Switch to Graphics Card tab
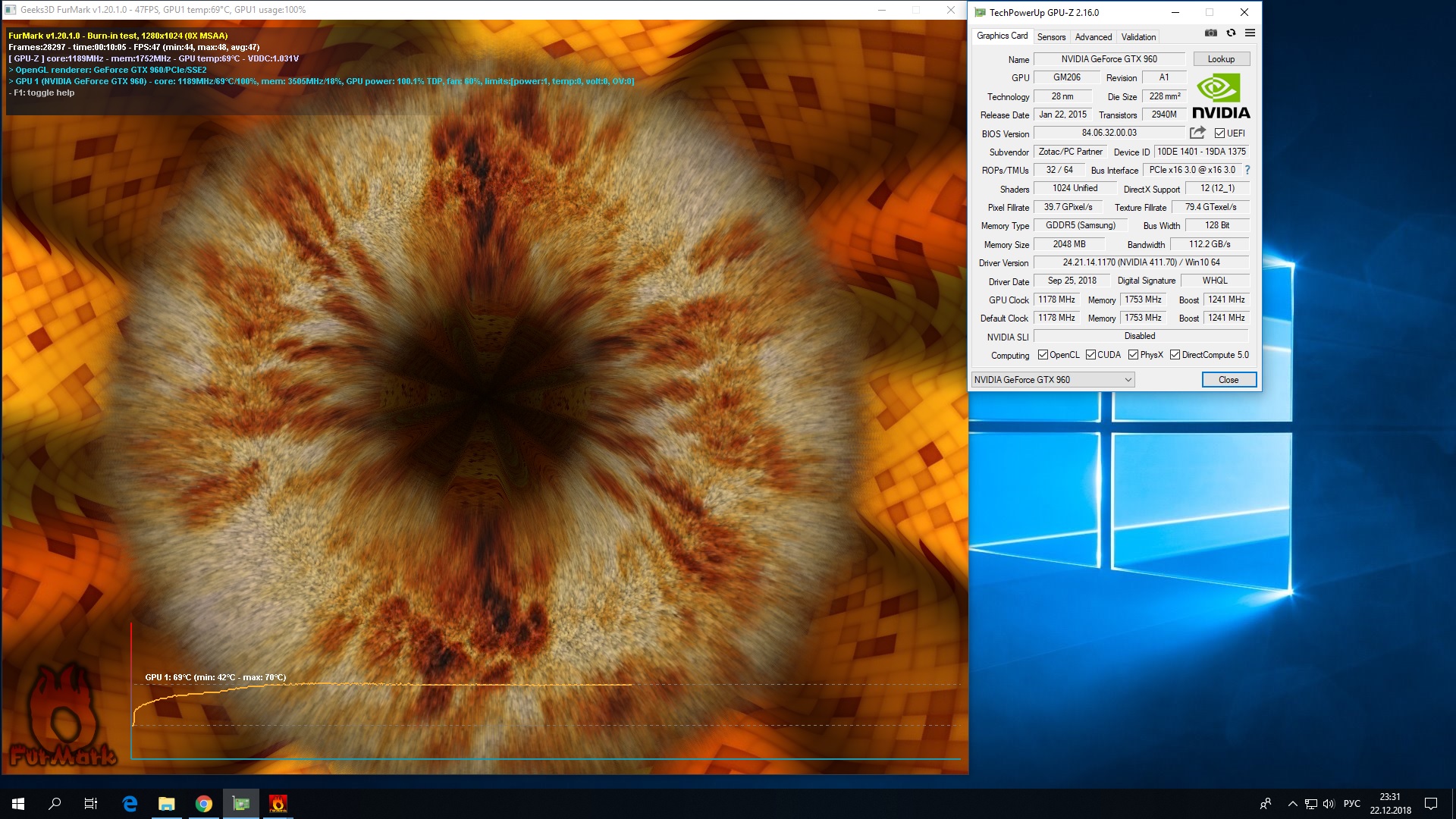The image size is (1456, 819). [x=1002, y=36]
